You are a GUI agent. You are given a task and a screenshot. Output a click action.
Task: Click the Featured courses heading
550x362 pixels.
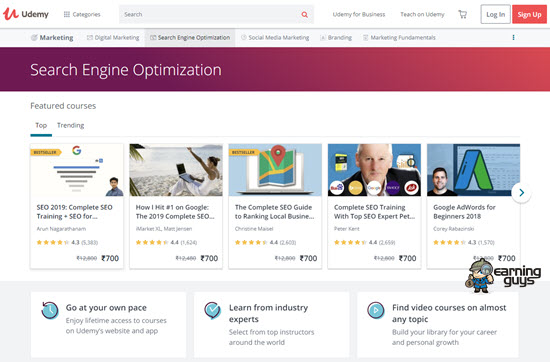[63, 106]
